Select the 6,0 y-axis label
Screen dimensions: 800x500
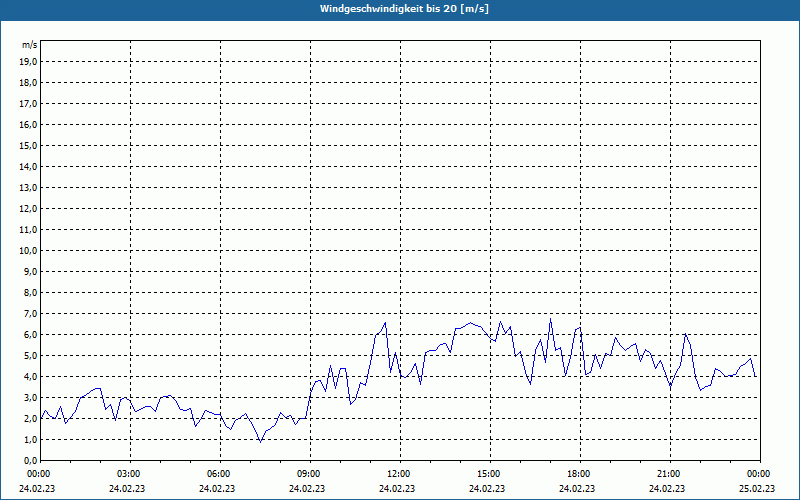tap(30, 335)
